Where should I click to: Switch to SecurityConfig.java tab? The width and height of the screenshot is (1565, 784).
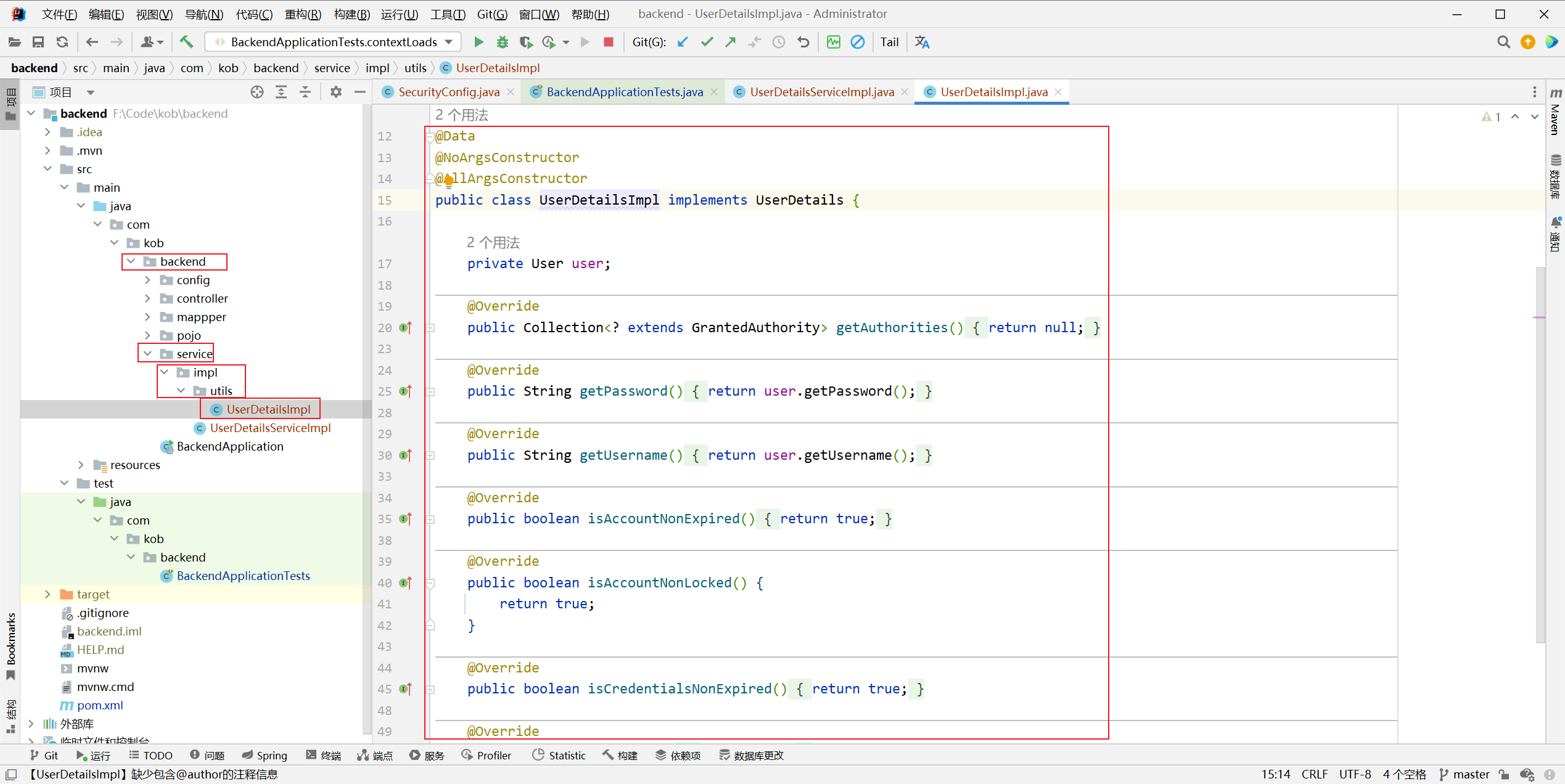448,92
